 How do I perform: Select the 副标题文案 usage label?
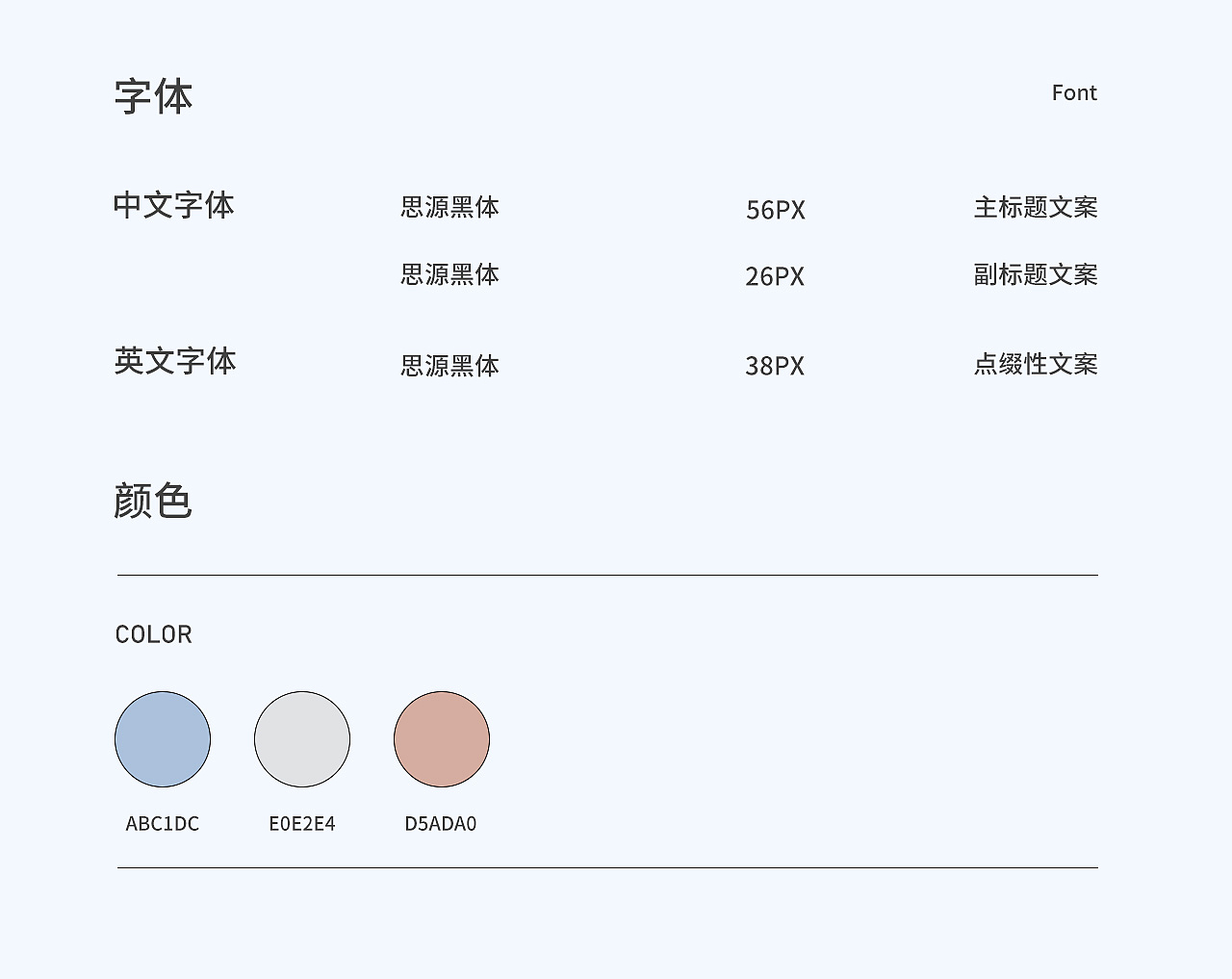[1036, 275]
